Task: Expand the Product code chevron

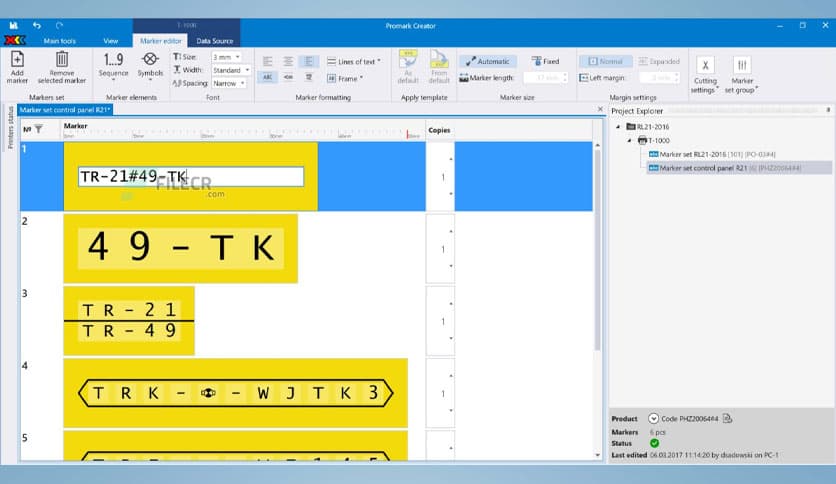Action: [654, 418]
